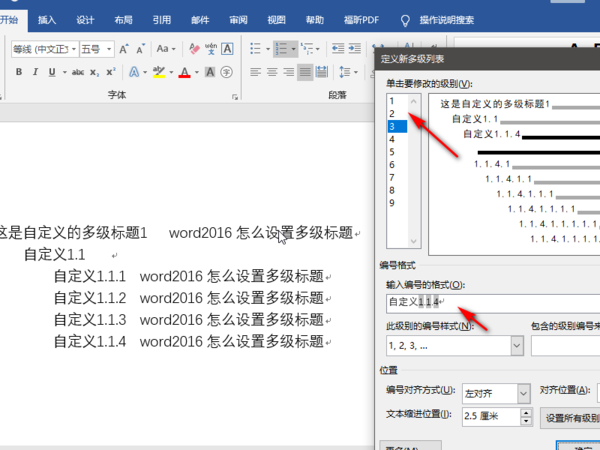Switch to 设计 ribbon tab
The height and width of the screenshot is (450, 600).
[x=85, y=20]
